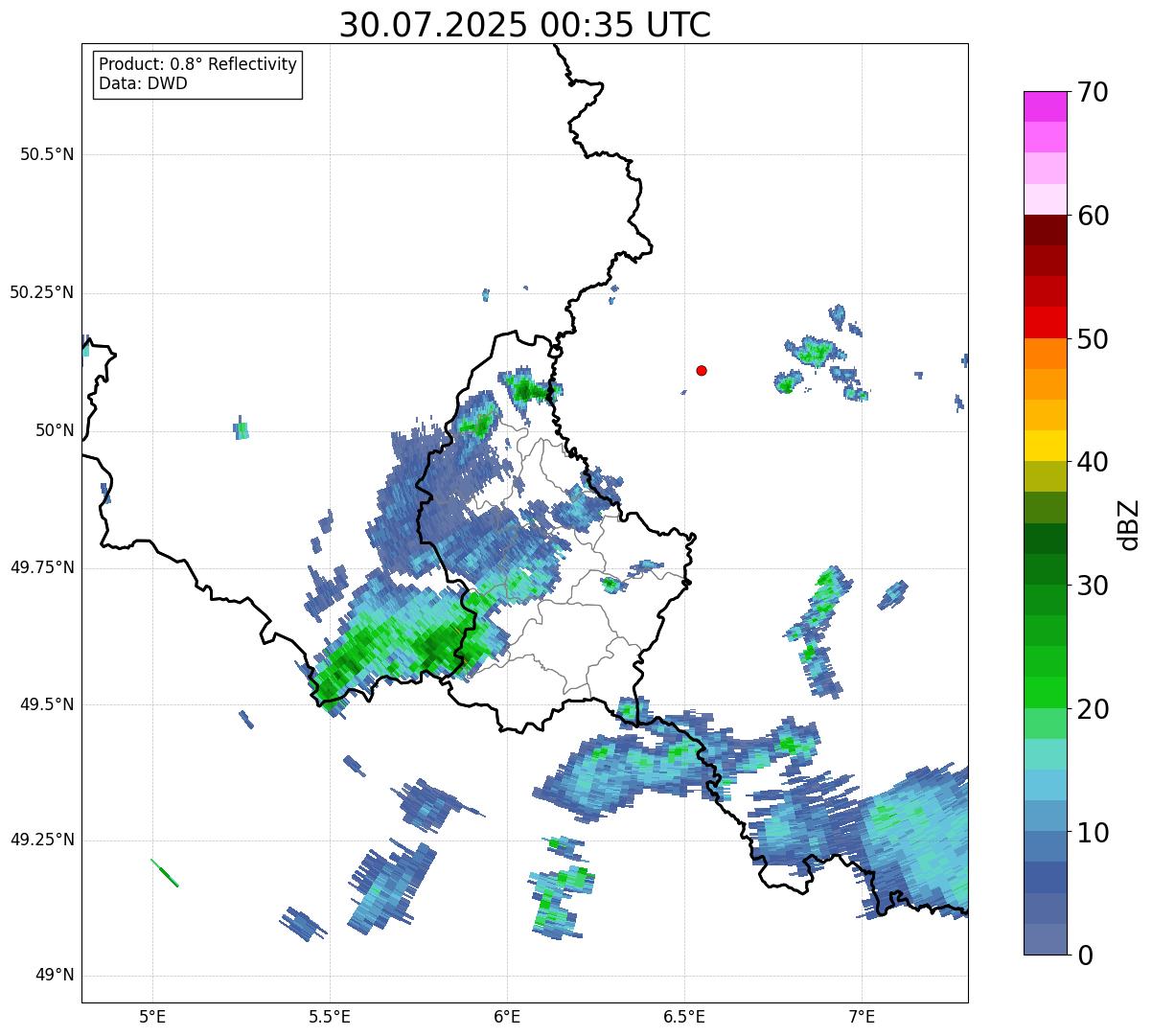
Task: Click the Data: DWD label
Action: click(x=143, y=83)
